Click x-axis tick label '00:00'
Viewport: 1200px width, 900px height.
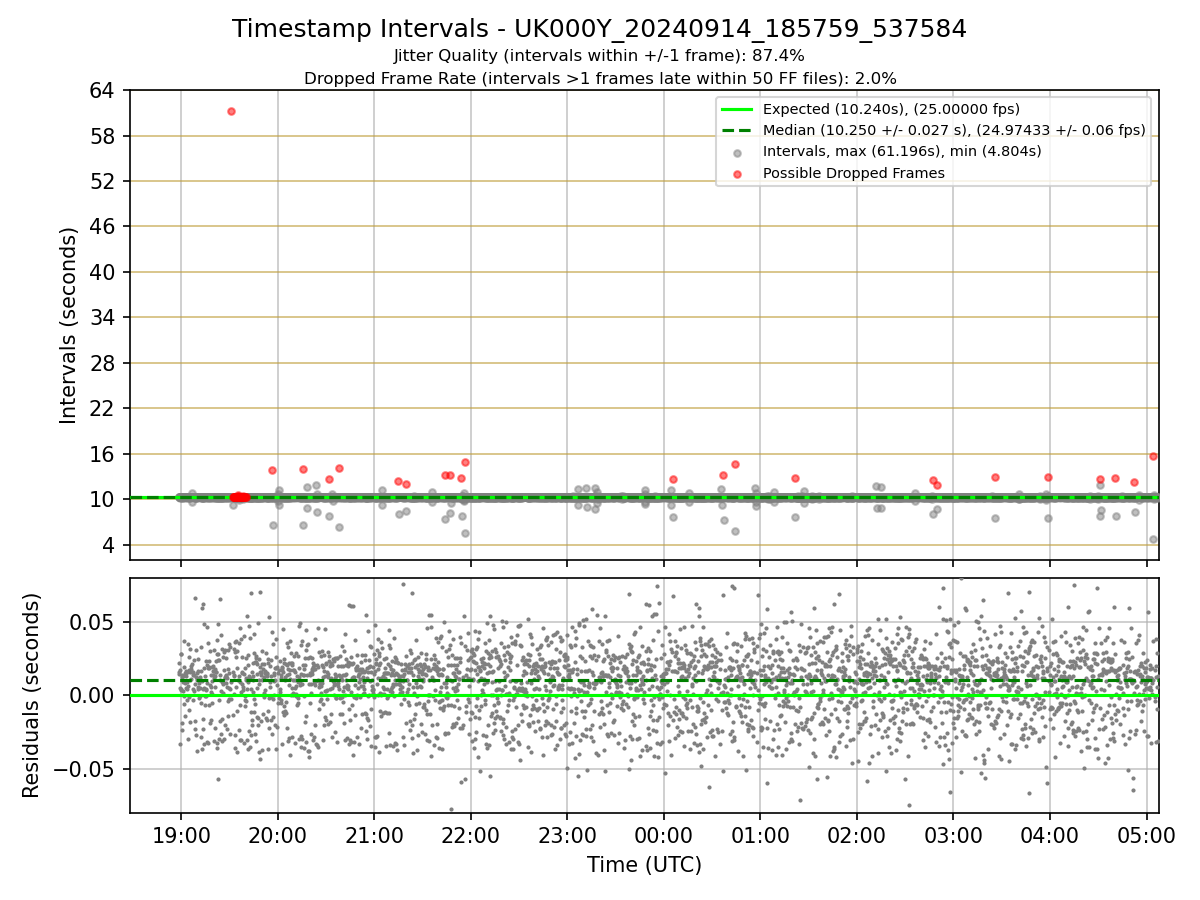(663, 835)
